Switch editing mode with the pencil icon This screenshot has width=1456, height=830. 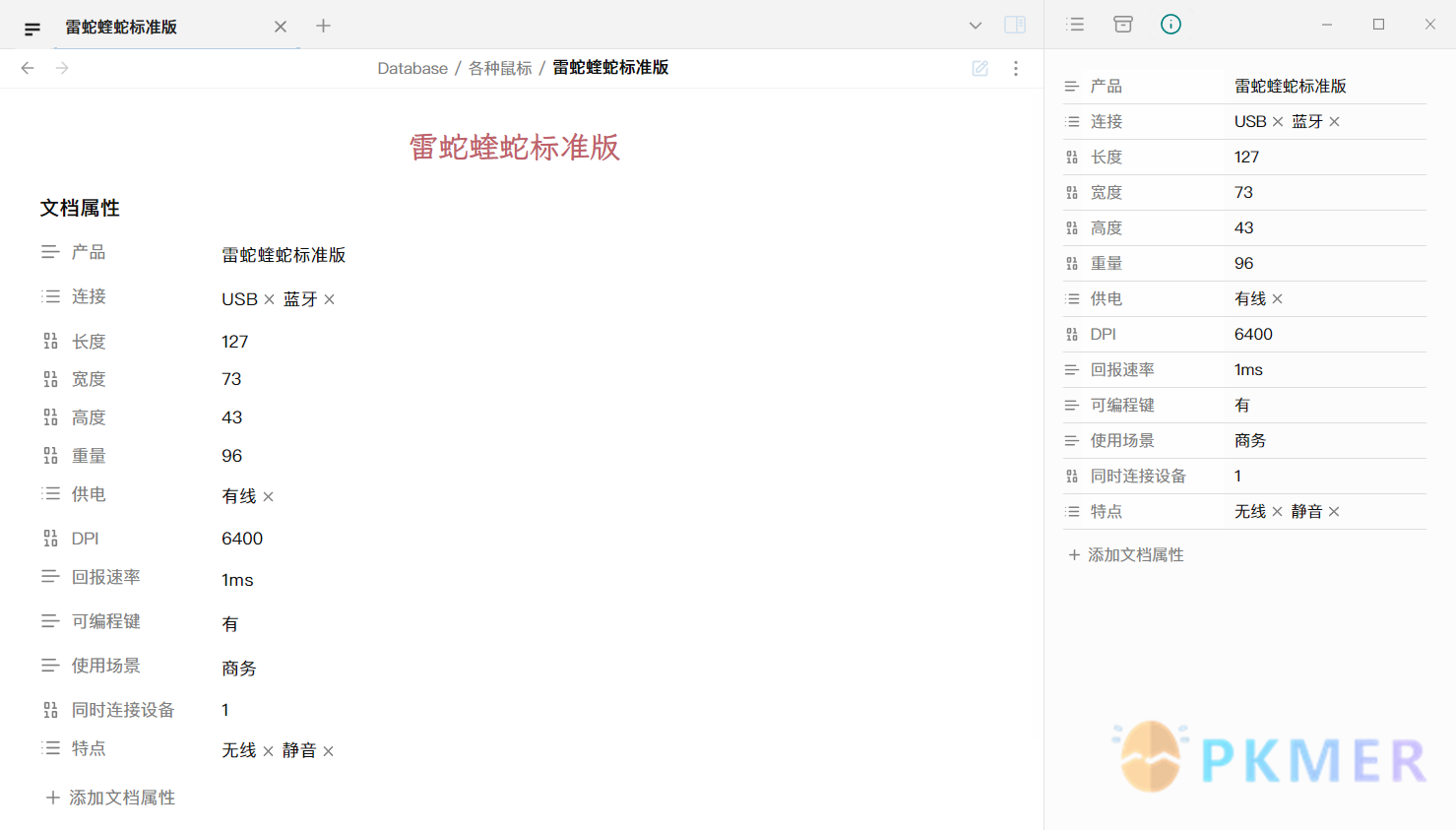click(x=980, y=68)
